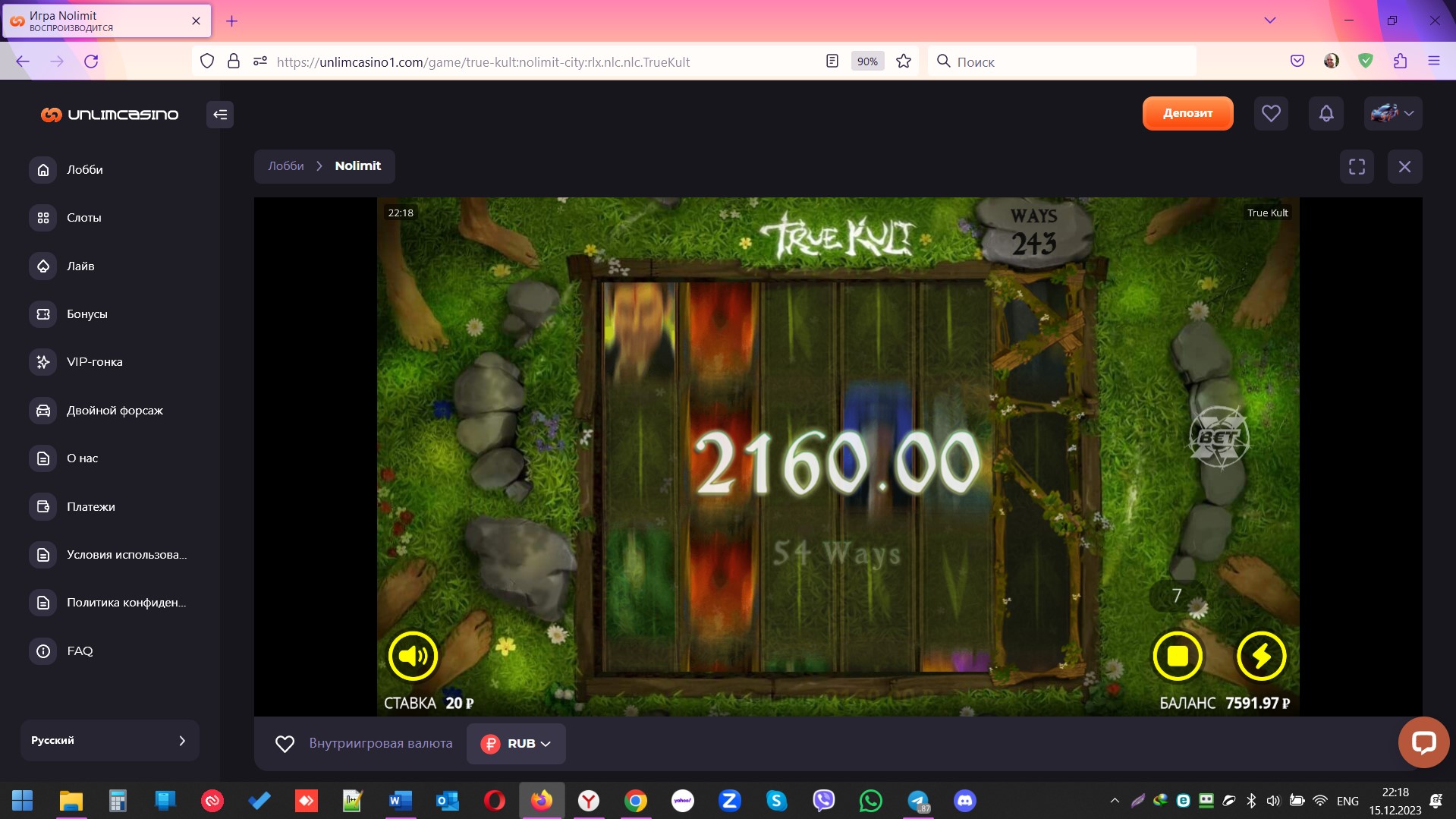Mute game sound with speaker button
The width and height of the screenshot is (1456, 819).
click(413, 656)
